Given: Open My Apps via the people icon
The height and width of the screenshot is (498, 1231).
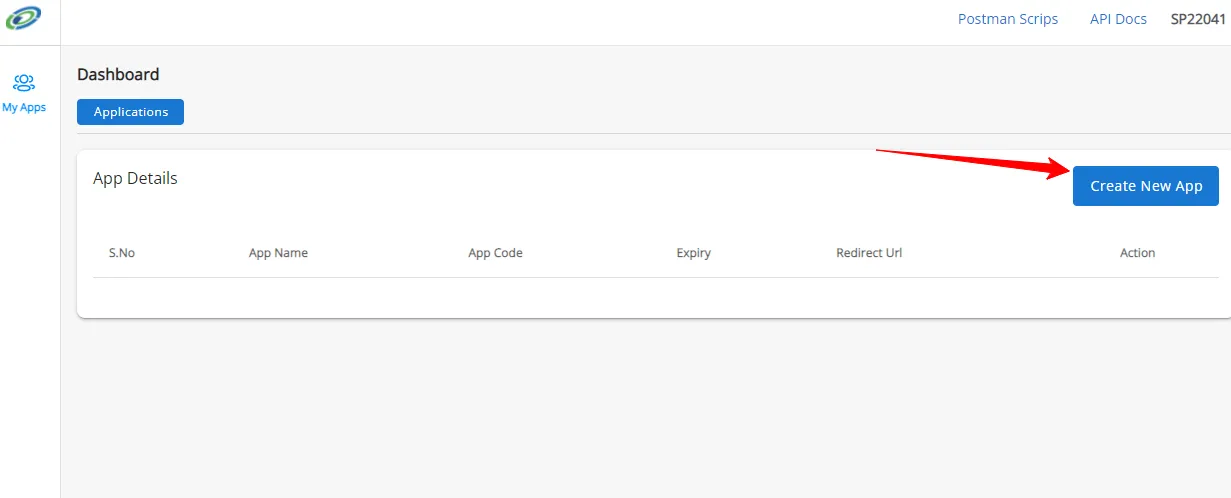Looking at the screenshot, I should click(x=24, y=83).
